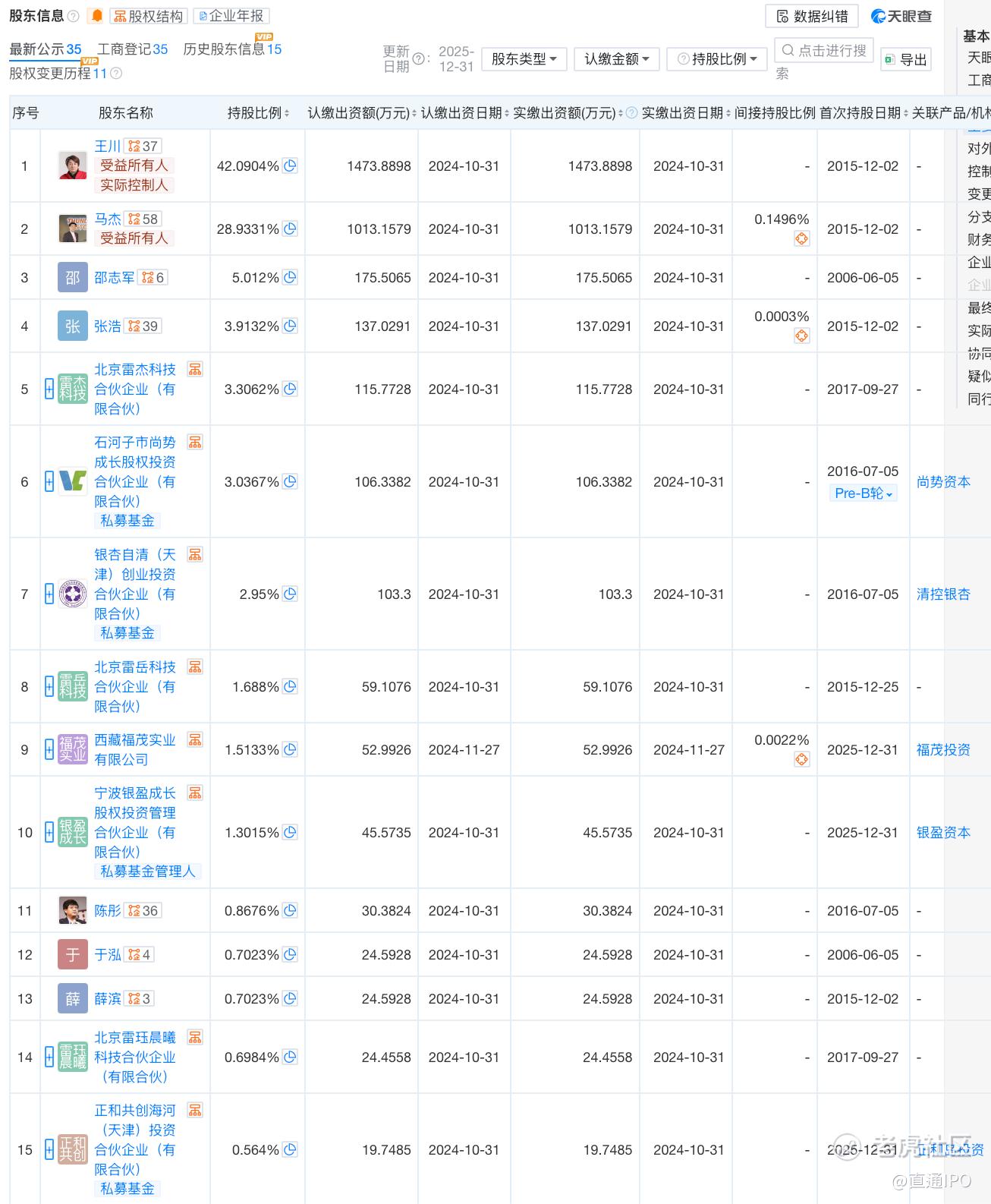Viewport: 991px width, 1204px height.
Task: Expand the 宁波银盈成长股权投资管理 row
Action: 49,833
